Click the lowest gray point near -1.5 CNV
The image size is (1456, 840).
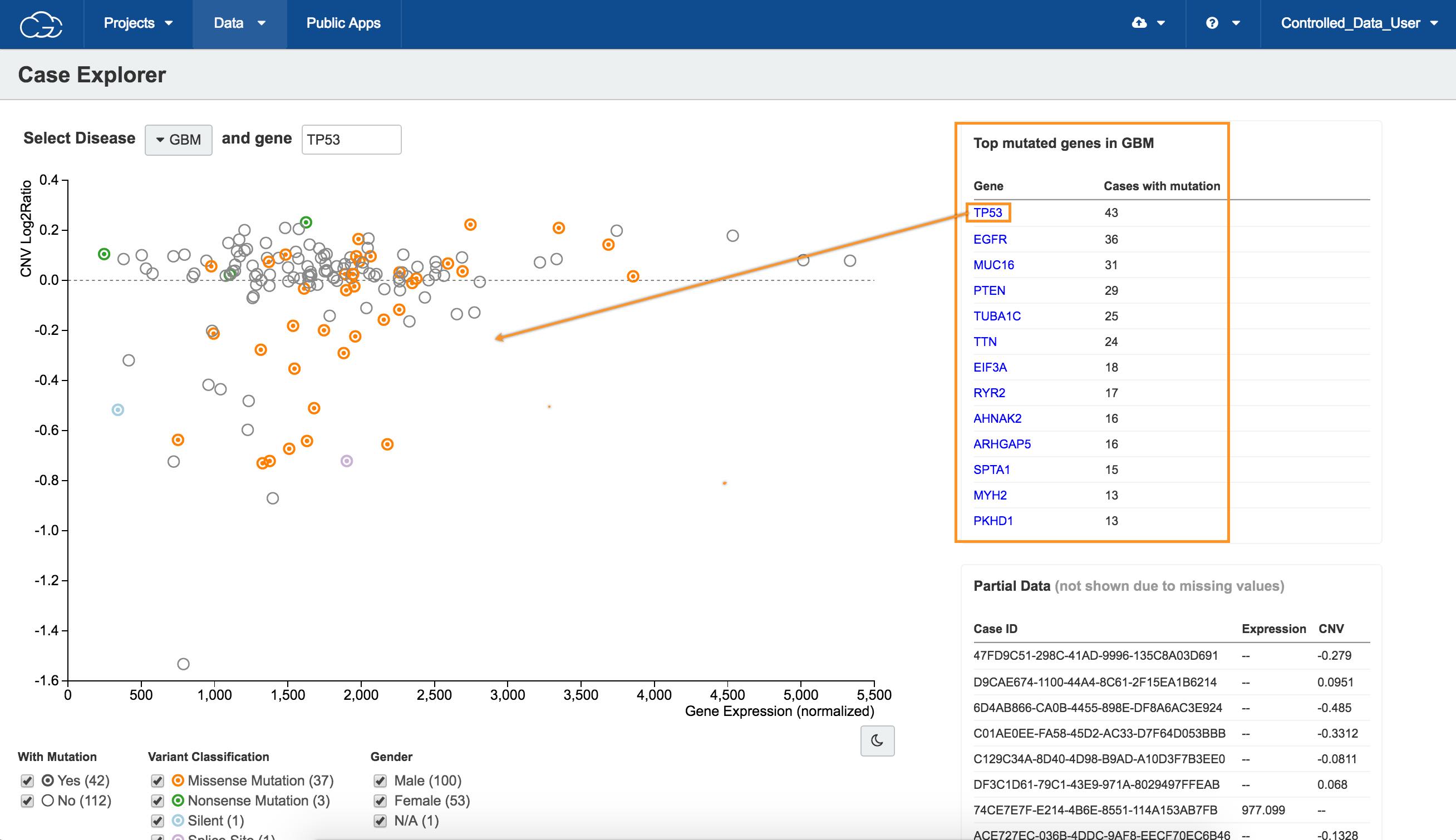(x=183, y=664)
